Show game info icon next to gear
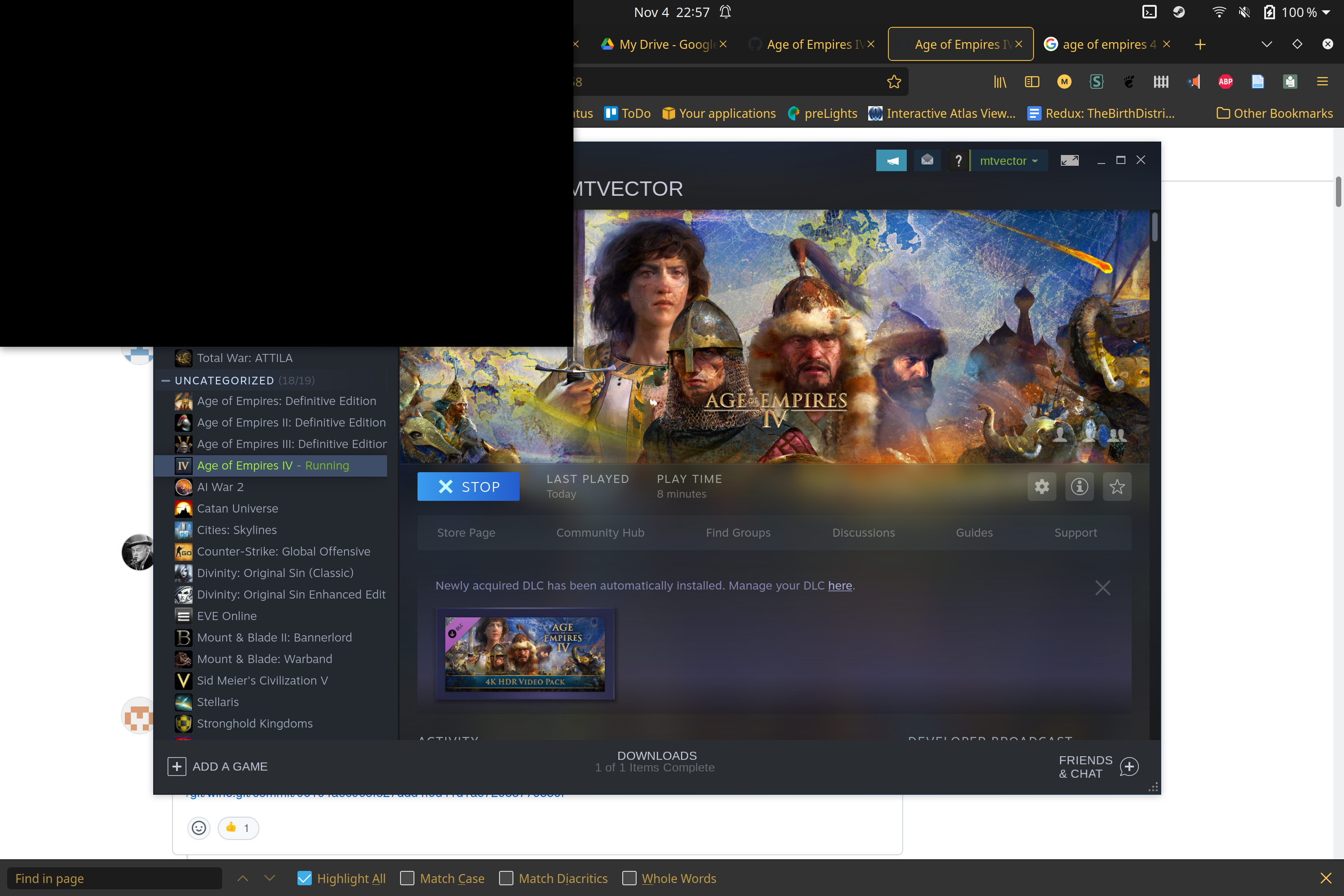The height and width of the screenshot is (896, 1344). (1079, 487)
